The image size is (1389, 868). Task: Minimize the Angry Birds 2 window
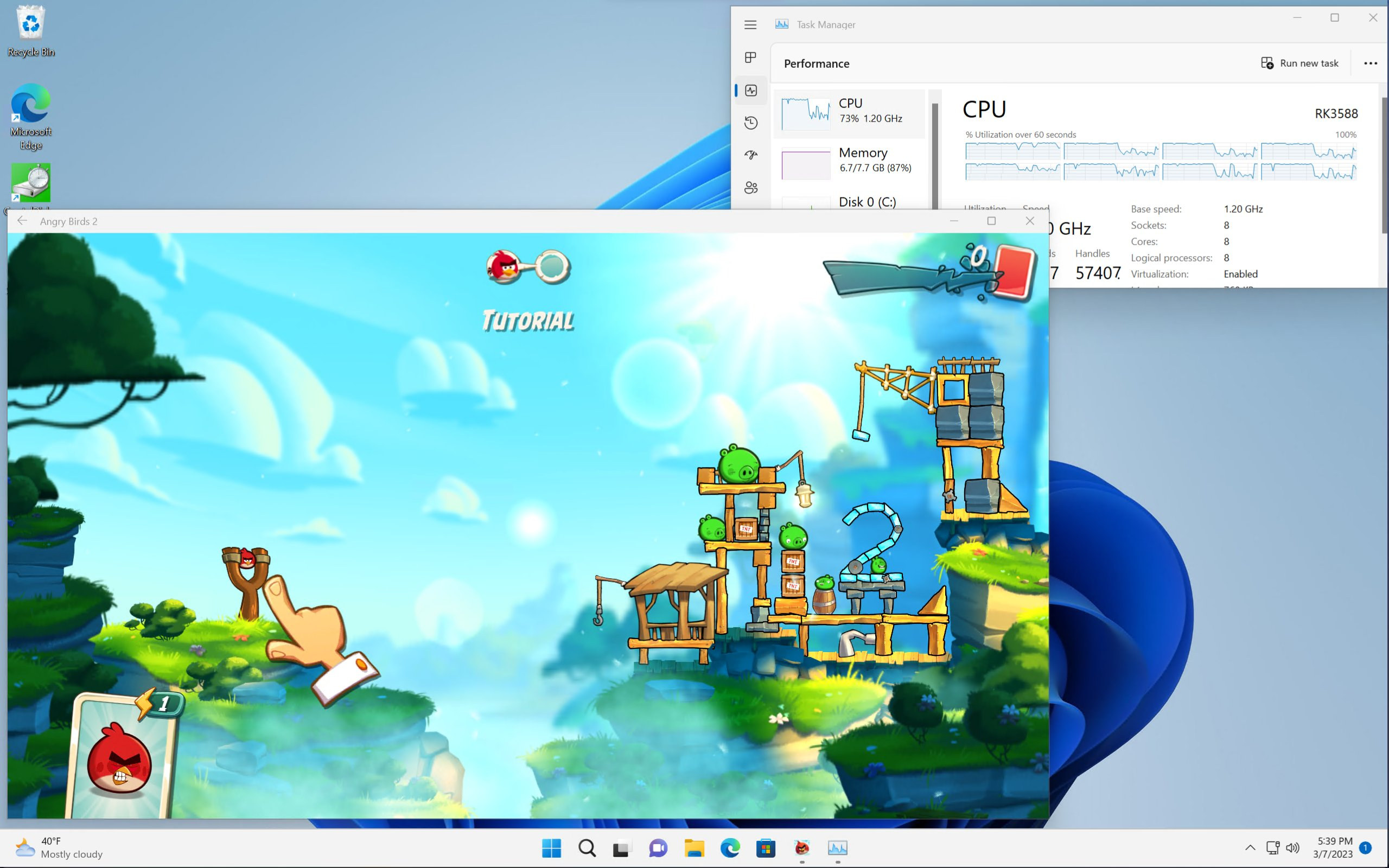click(x=954, y=221)
